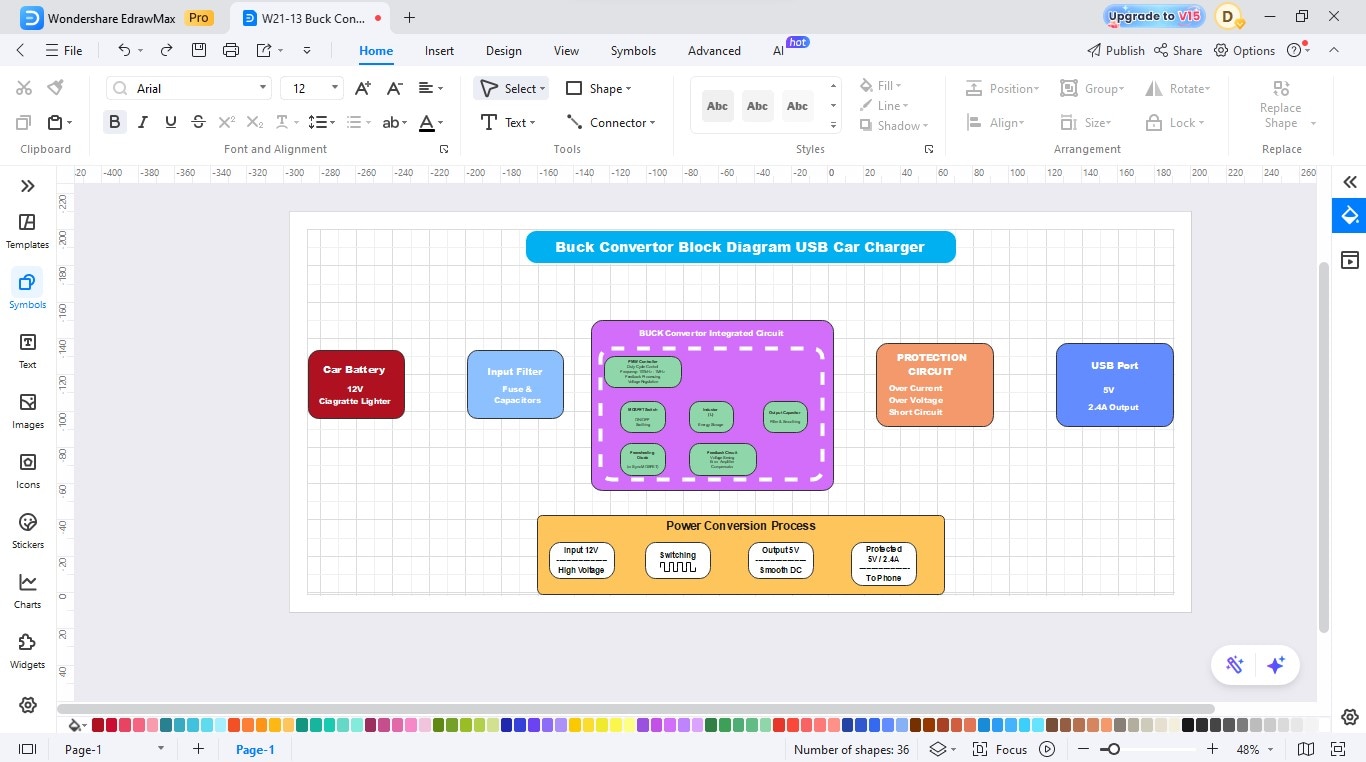Click the AI sparkle assistant button

coord(1275,666)
